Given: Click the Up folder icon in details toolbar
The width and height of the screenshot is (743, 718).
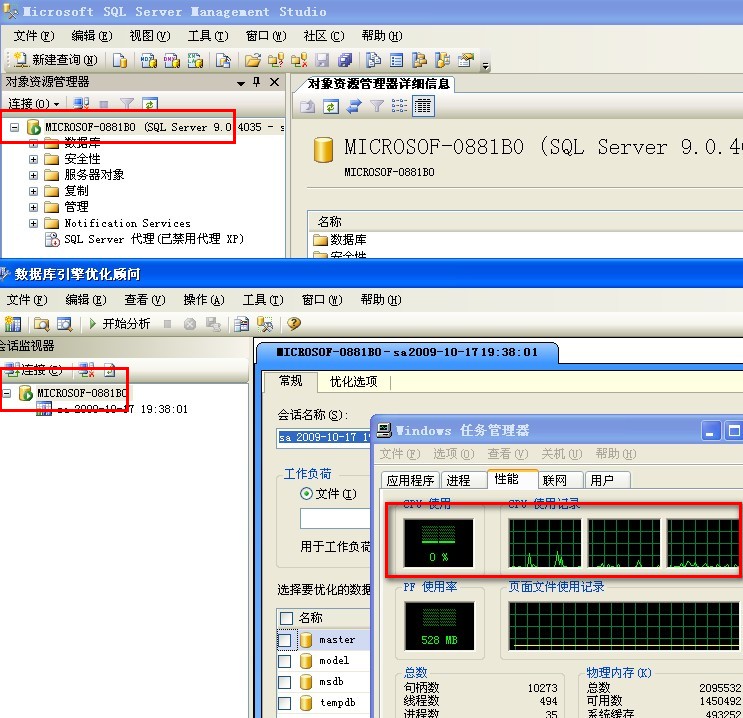Looking at the screenshot, I should pos(308,106).
